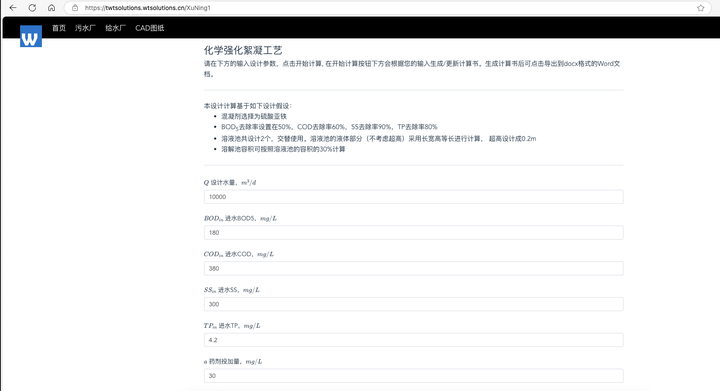Click the instruction paragraph starting 请在下方的输入设计参数
The width and height of the screenshot is (720, 391).
(412, 69)
